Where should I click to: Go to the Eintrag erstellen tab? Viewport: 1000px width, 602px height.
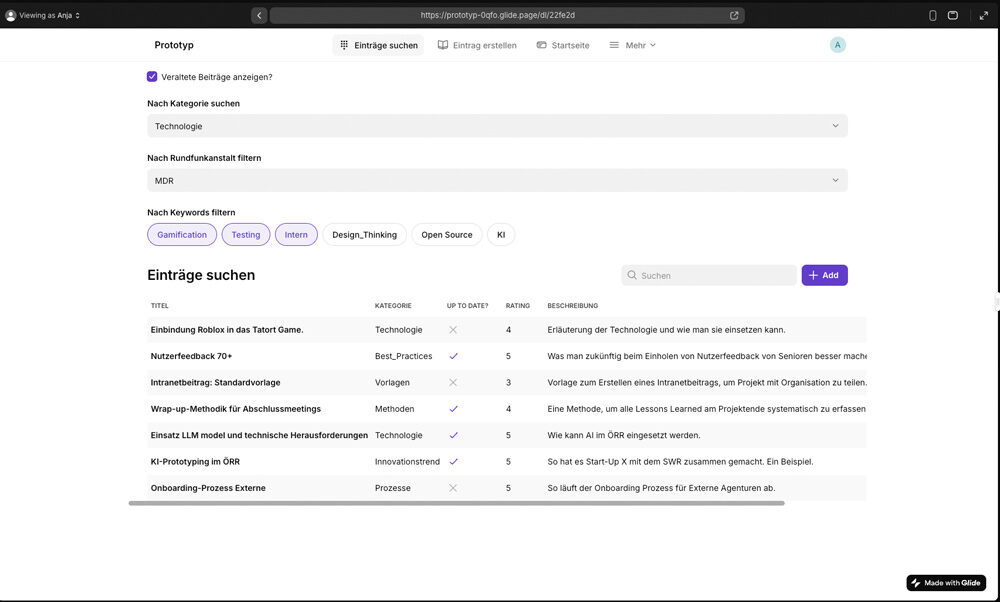[477, 45]
